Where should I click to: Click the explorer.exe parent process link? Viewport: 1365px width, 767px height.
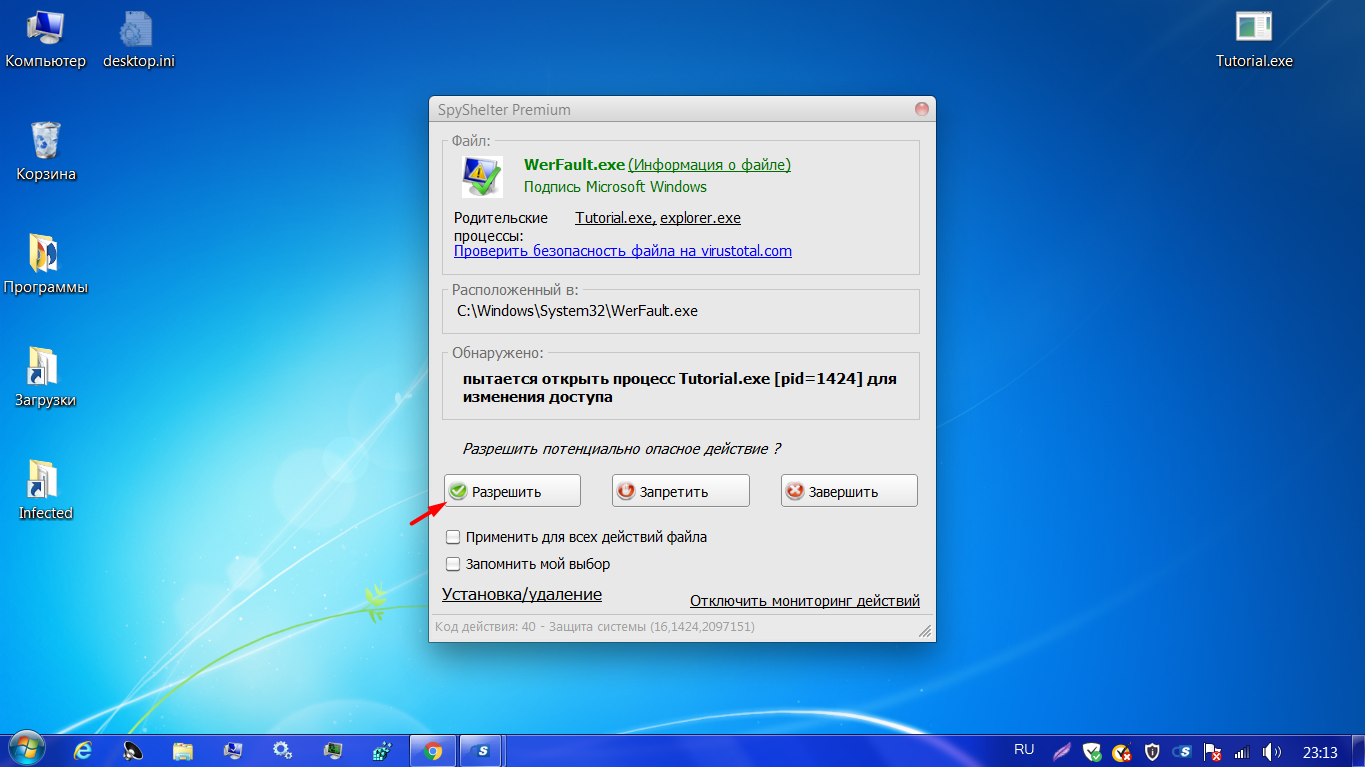tap(700, 218)
